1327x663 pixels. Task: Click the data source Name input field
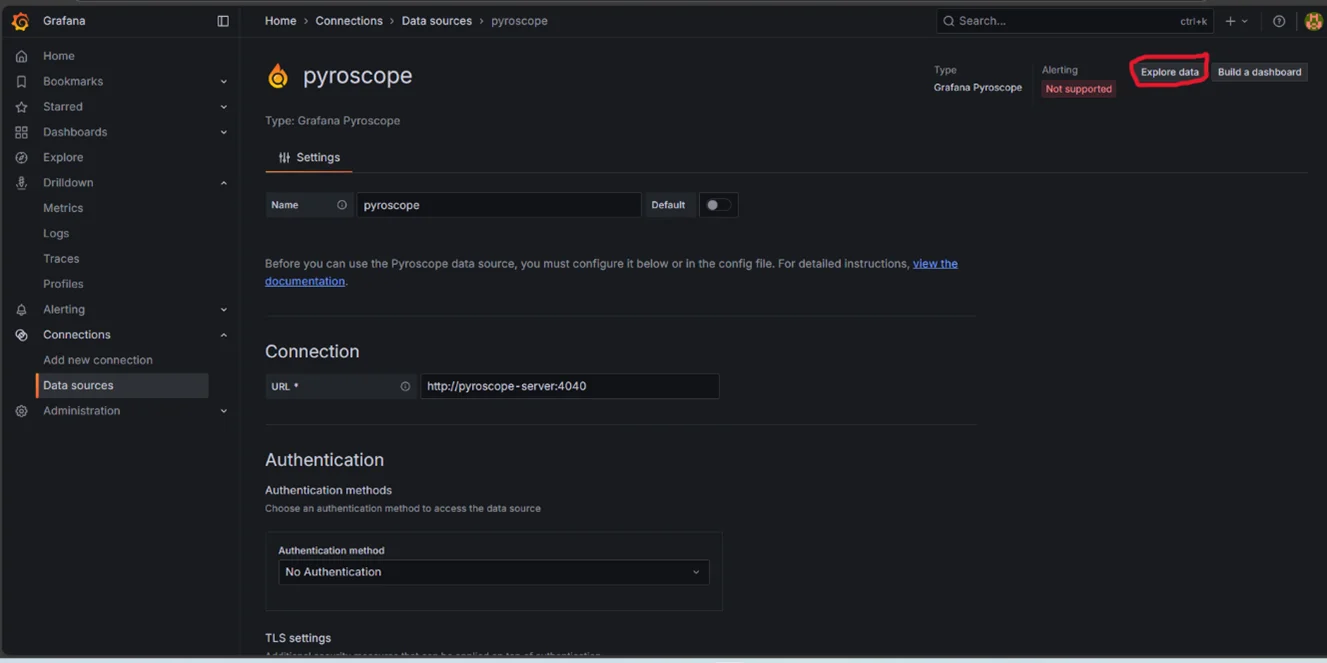pyautogui.click(x=499, y=205)
